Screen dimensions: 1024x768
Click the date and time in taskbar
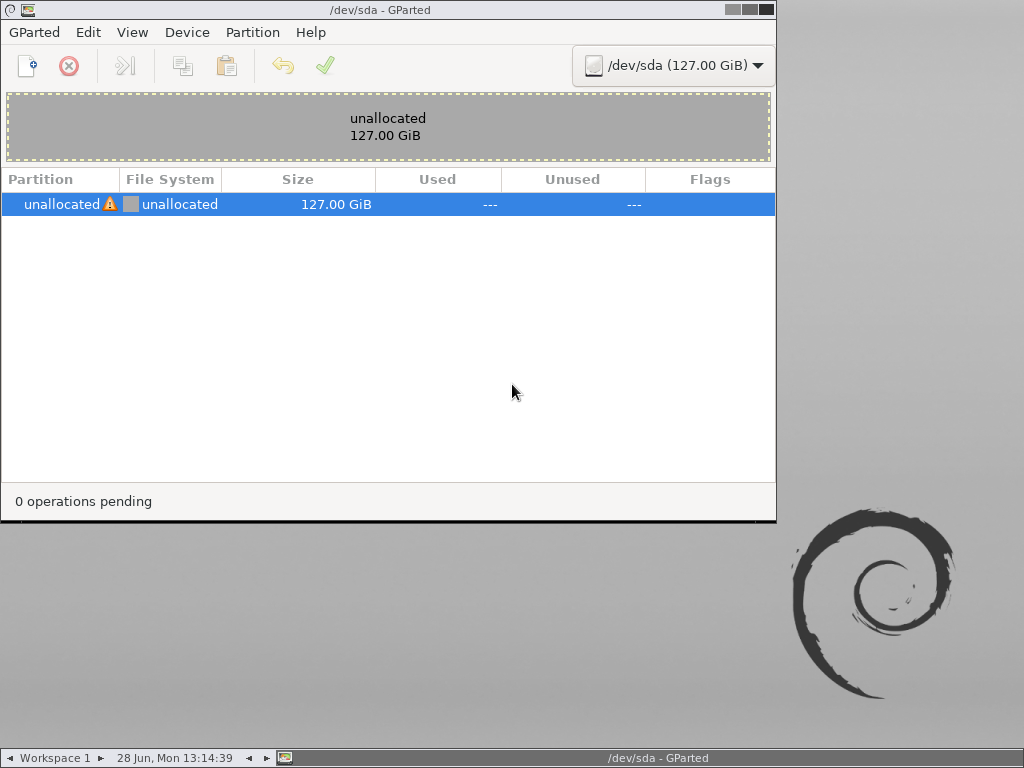point(175,758)
